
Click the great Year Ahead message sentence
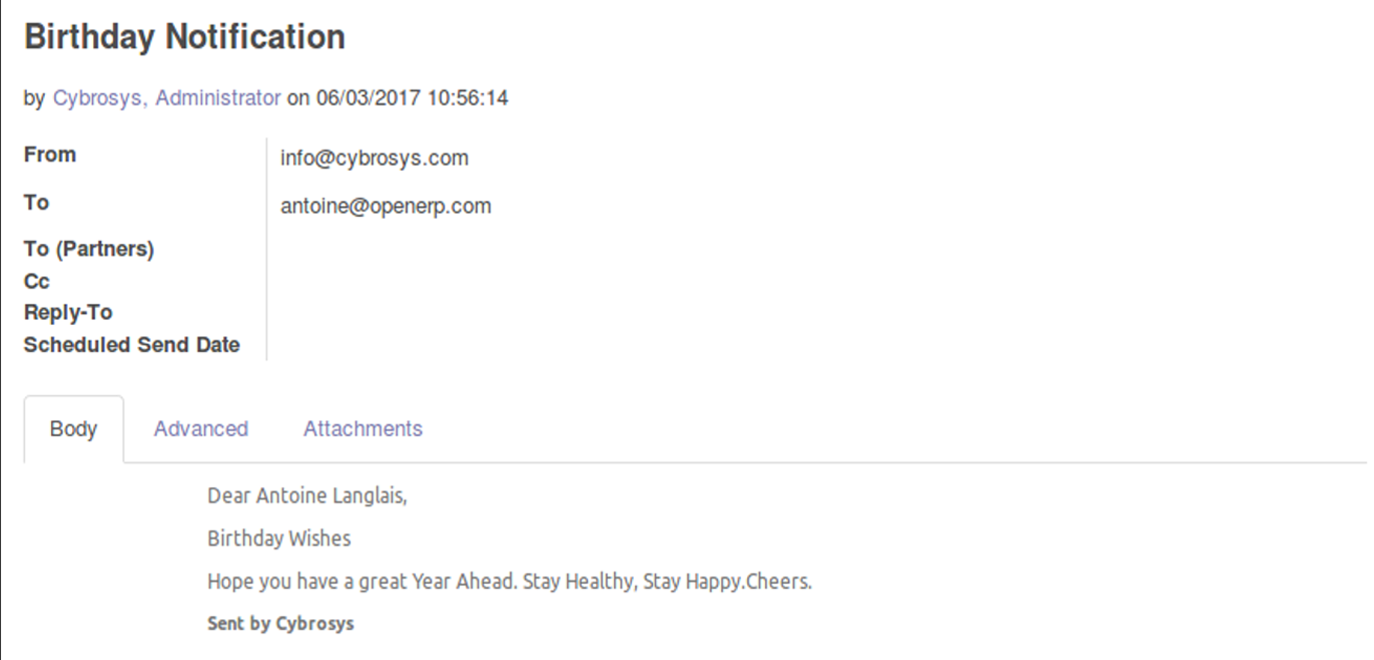coord(509,581)
